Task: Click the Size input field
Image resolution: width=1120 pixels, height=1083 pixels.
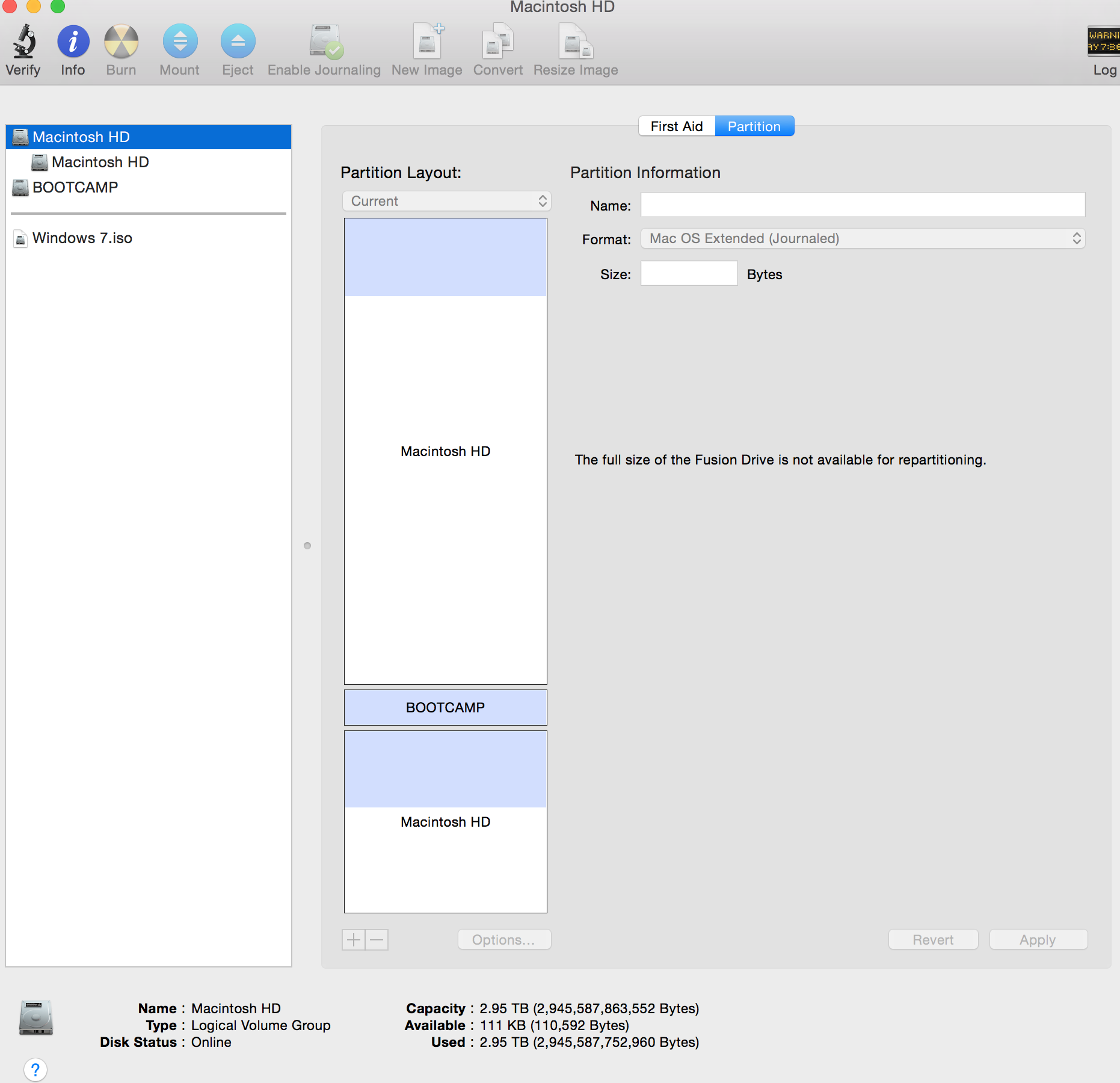Action: 689,274
